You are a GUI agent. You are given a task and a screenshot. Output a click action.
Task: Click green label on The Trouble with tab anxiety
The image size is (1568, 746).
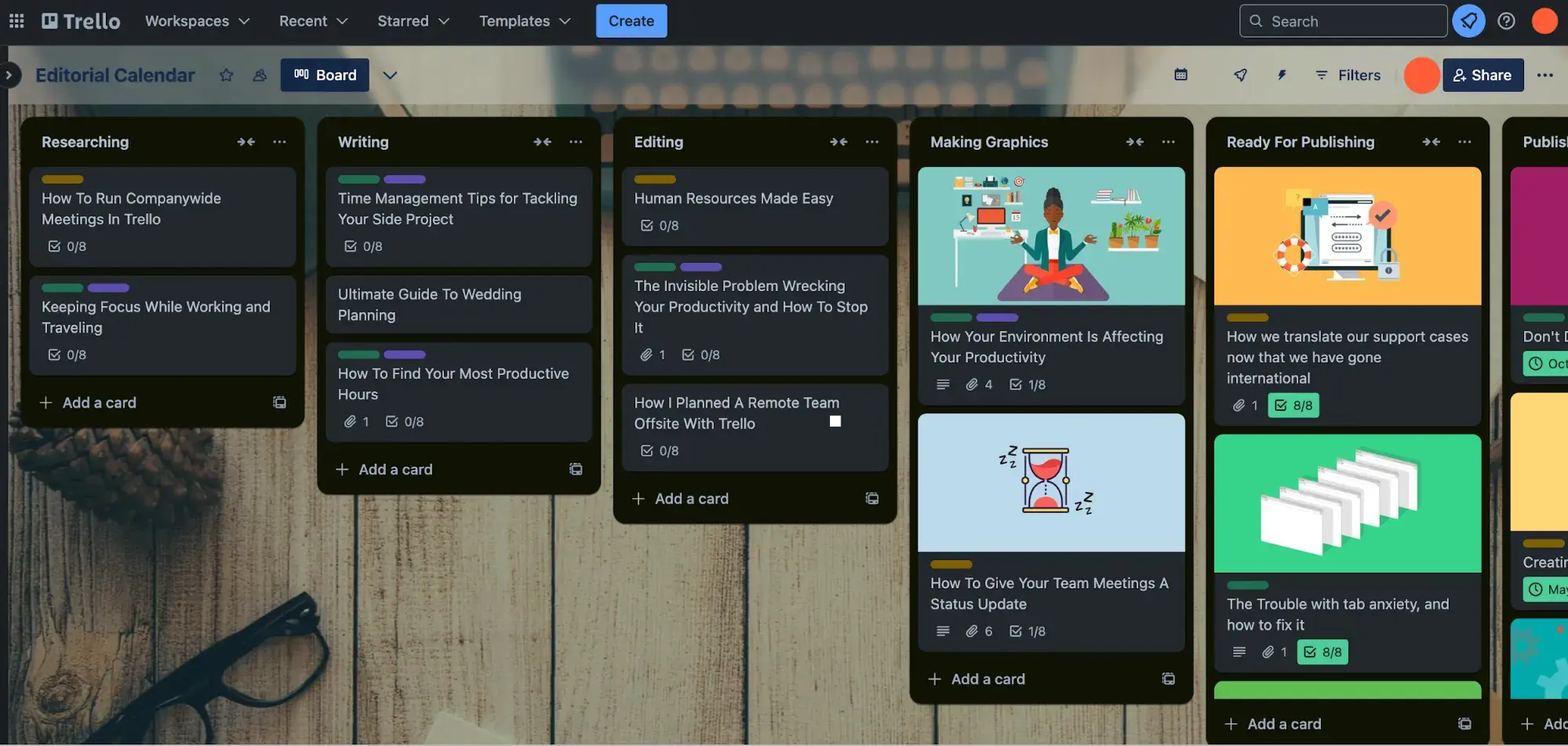tap(1247, 585)
